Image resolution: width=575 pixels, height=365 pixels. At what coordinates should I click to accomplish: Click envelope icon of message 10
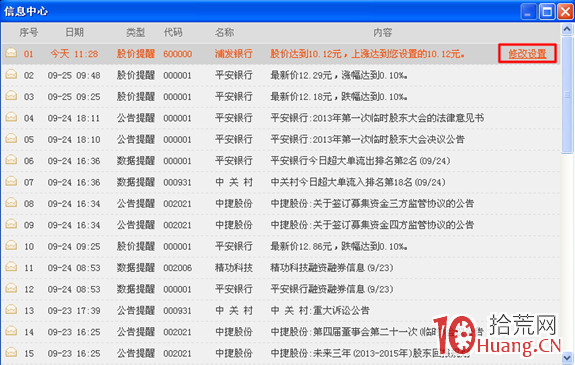(x=11, y=245)
